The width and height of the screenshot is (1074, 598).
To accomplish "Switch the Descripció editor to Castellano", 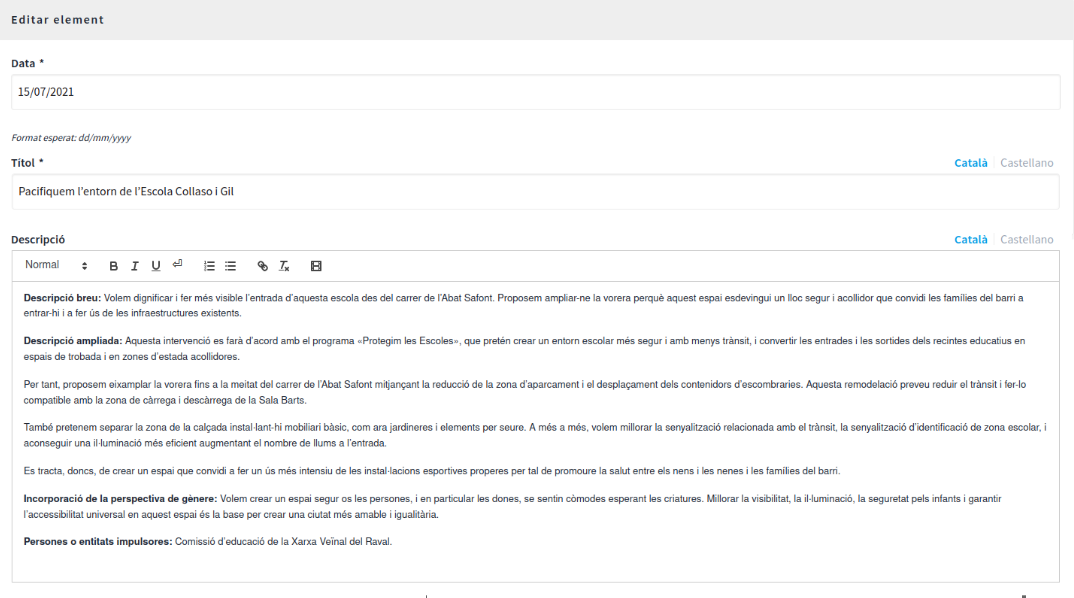I will pyautogui.click(x=1026, y=240).
